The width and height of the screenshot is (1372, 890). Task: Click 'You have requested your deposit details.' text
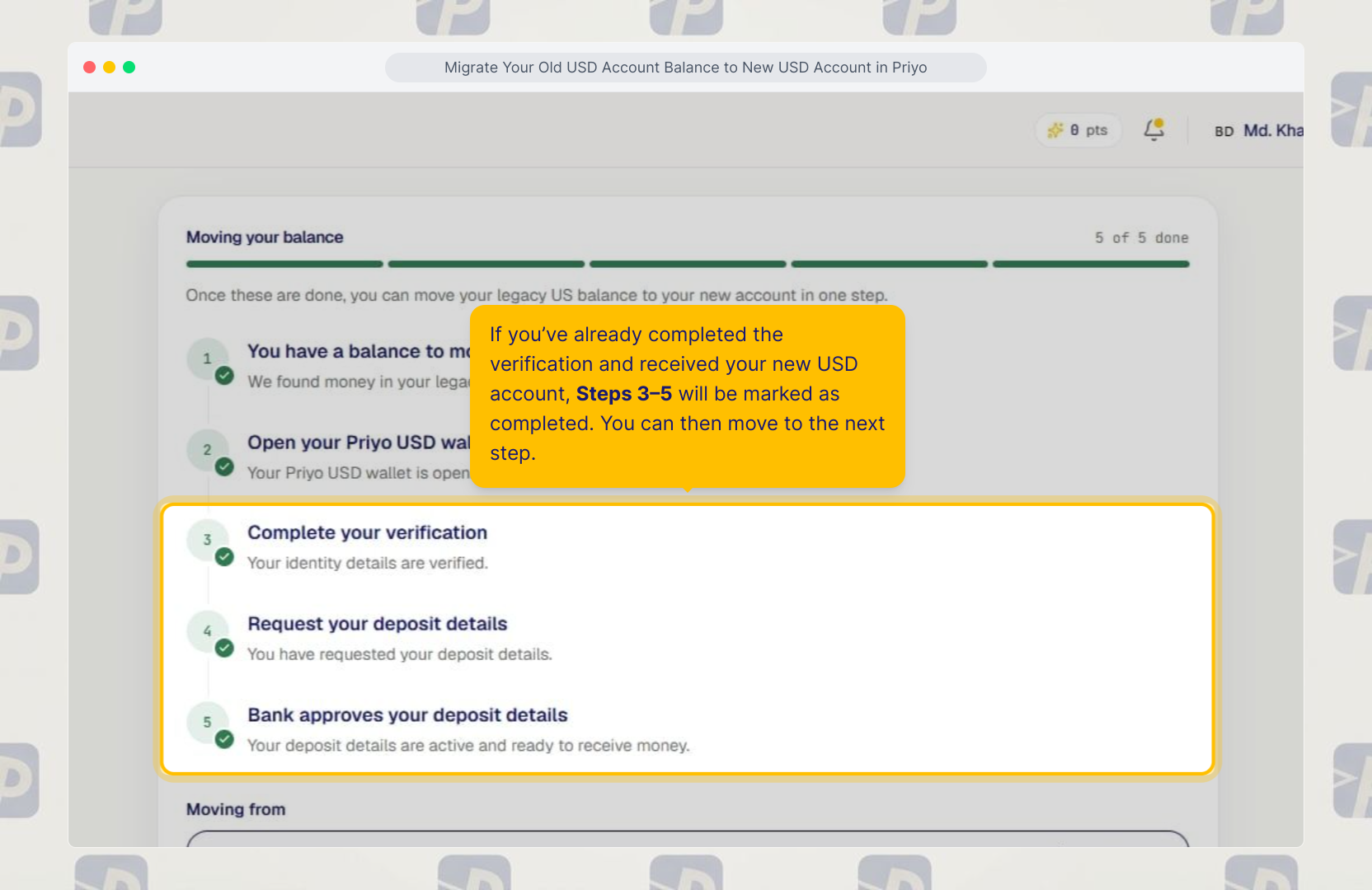[400, 654]
